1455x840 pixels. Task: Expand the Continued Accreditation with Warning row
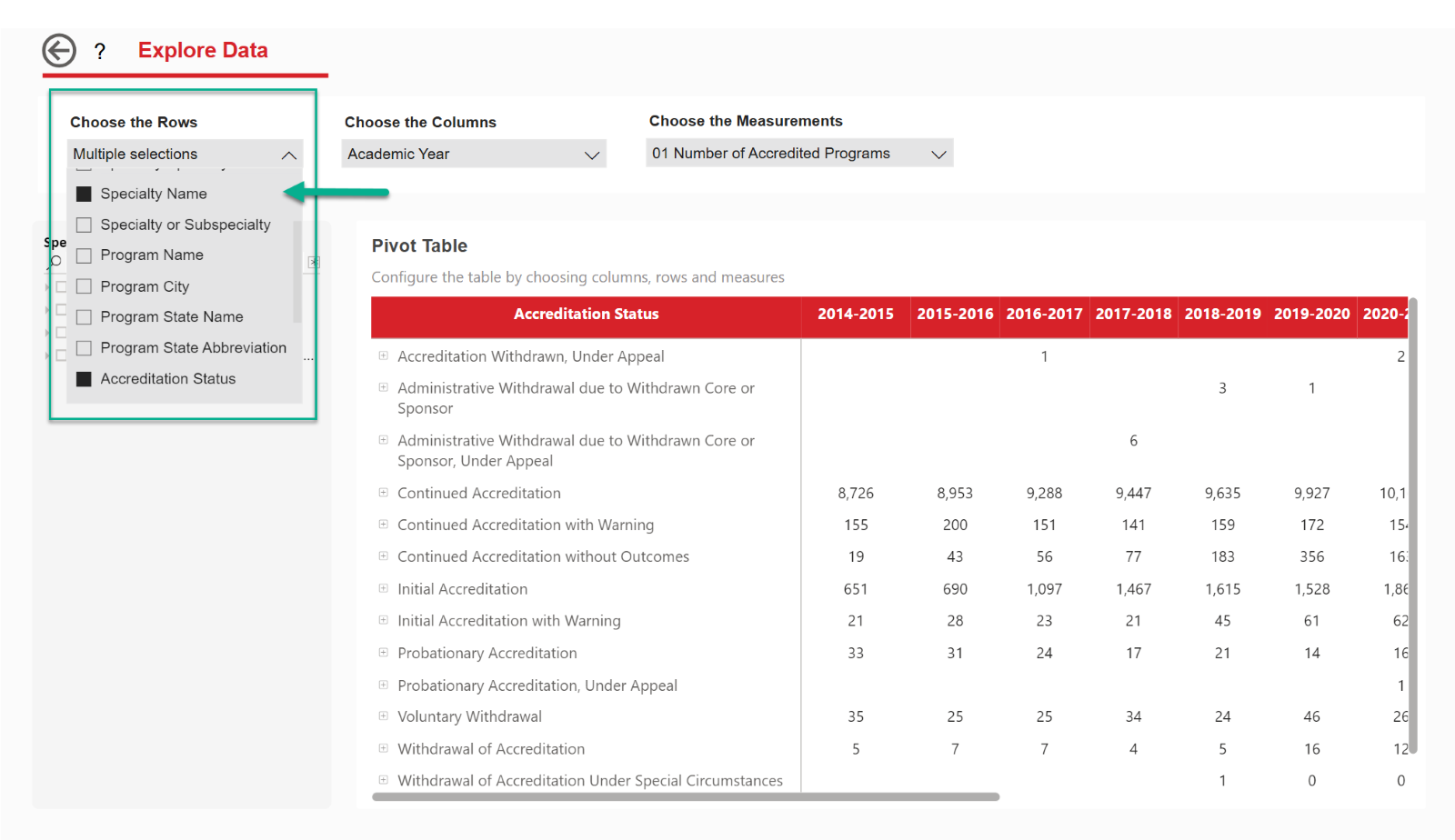click(383, 524)
